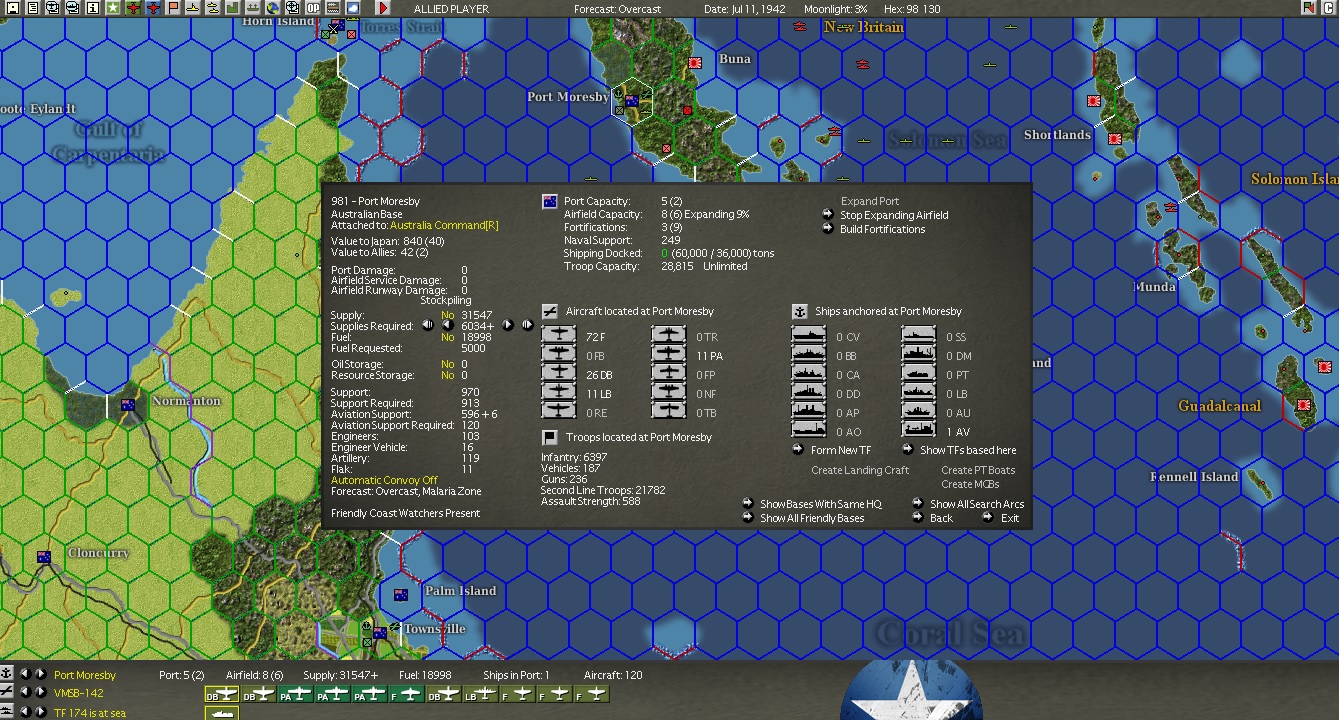Viewport: 1339px width, 720px height.
Task: Click 'Exit' to close base panel
Action: (1010, 519)
